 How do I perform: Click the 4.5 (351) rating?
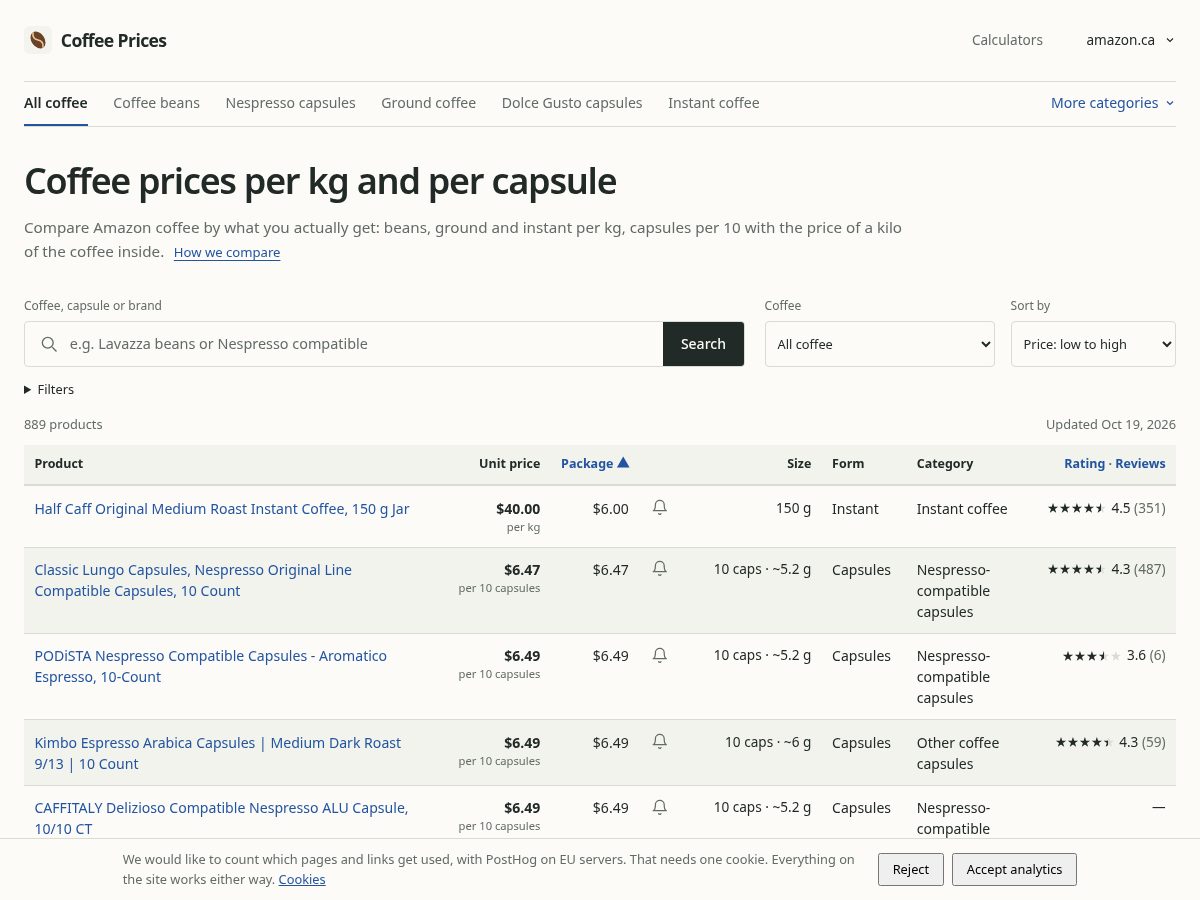point(1106,508)
